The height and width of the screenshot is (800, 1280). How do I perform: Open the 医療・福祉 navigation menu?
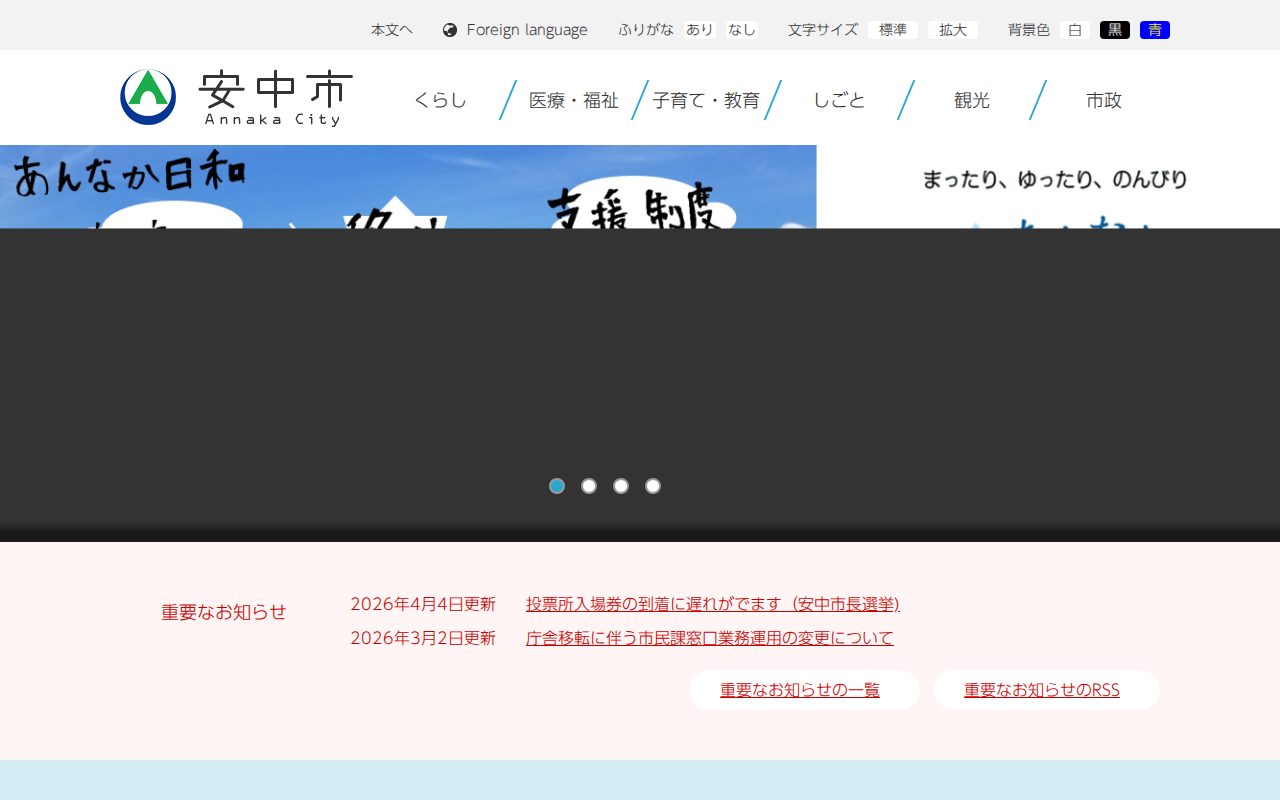(573, 100)
